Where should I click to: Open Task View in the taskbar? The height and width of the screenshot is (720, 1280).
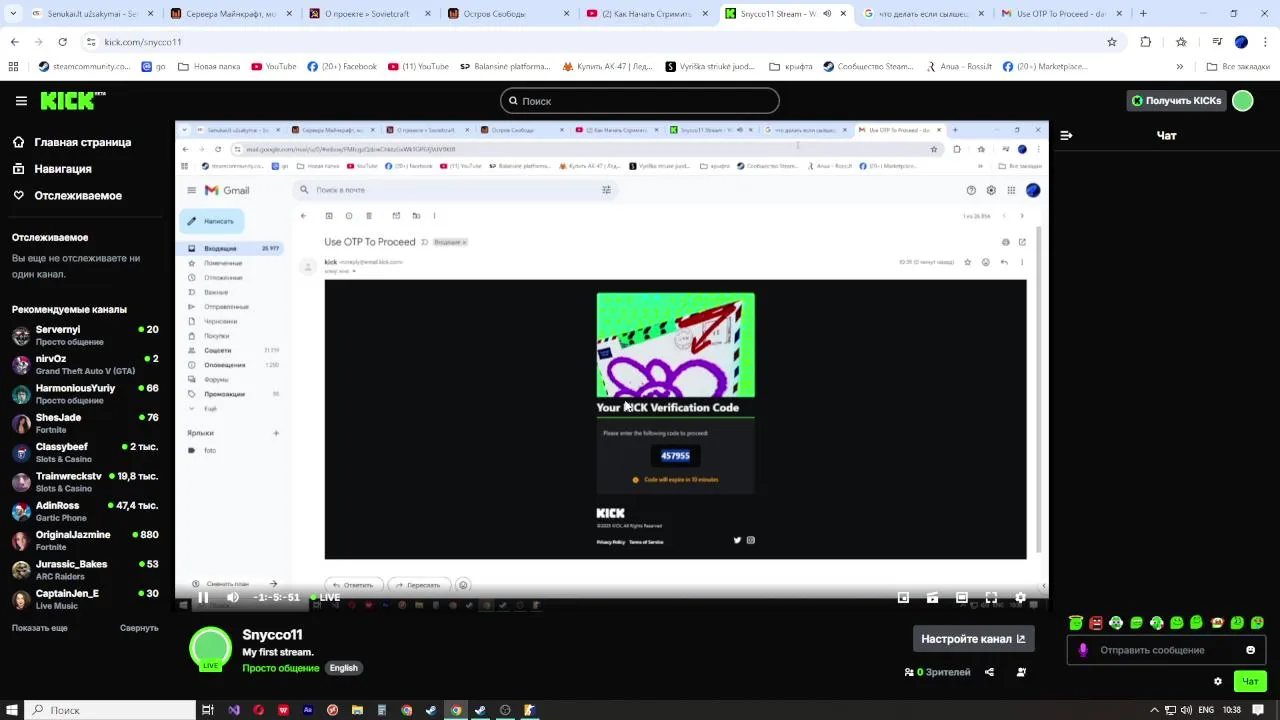pyautogui.click(x=208, y=710)
